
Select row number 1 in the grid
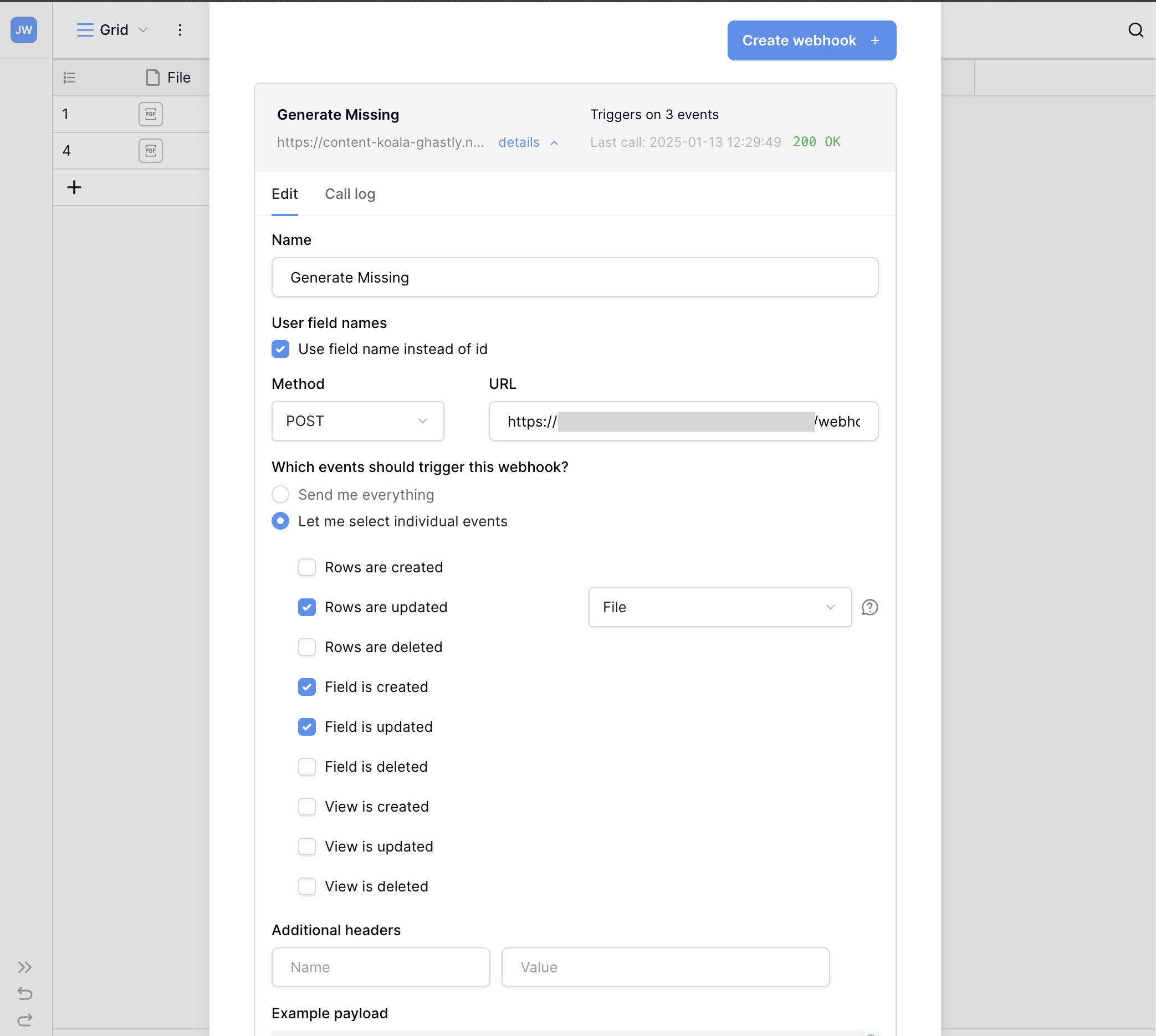(x=65, y=114)
